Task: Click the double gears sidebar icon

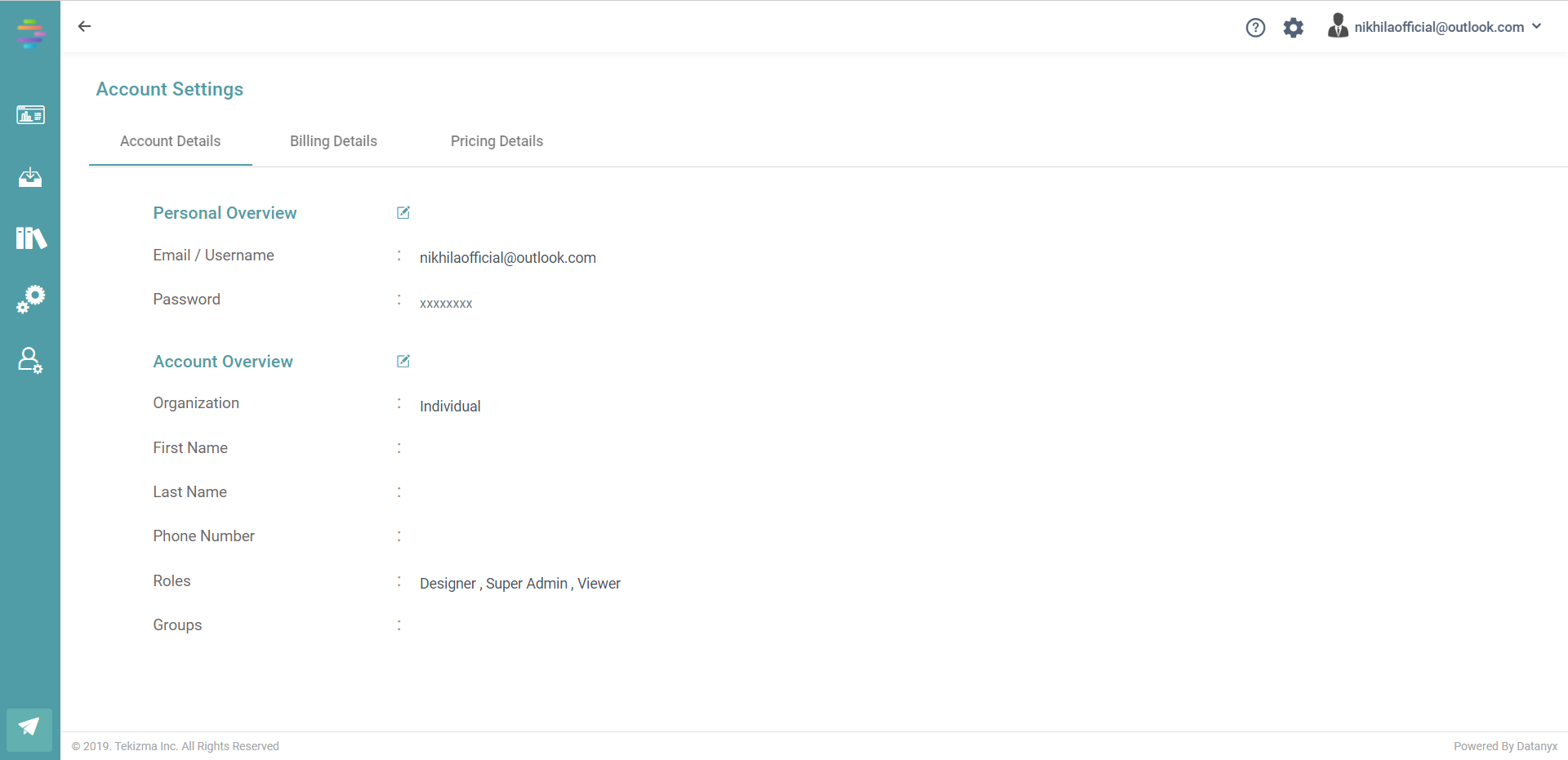Action: (x=31, y=299)
